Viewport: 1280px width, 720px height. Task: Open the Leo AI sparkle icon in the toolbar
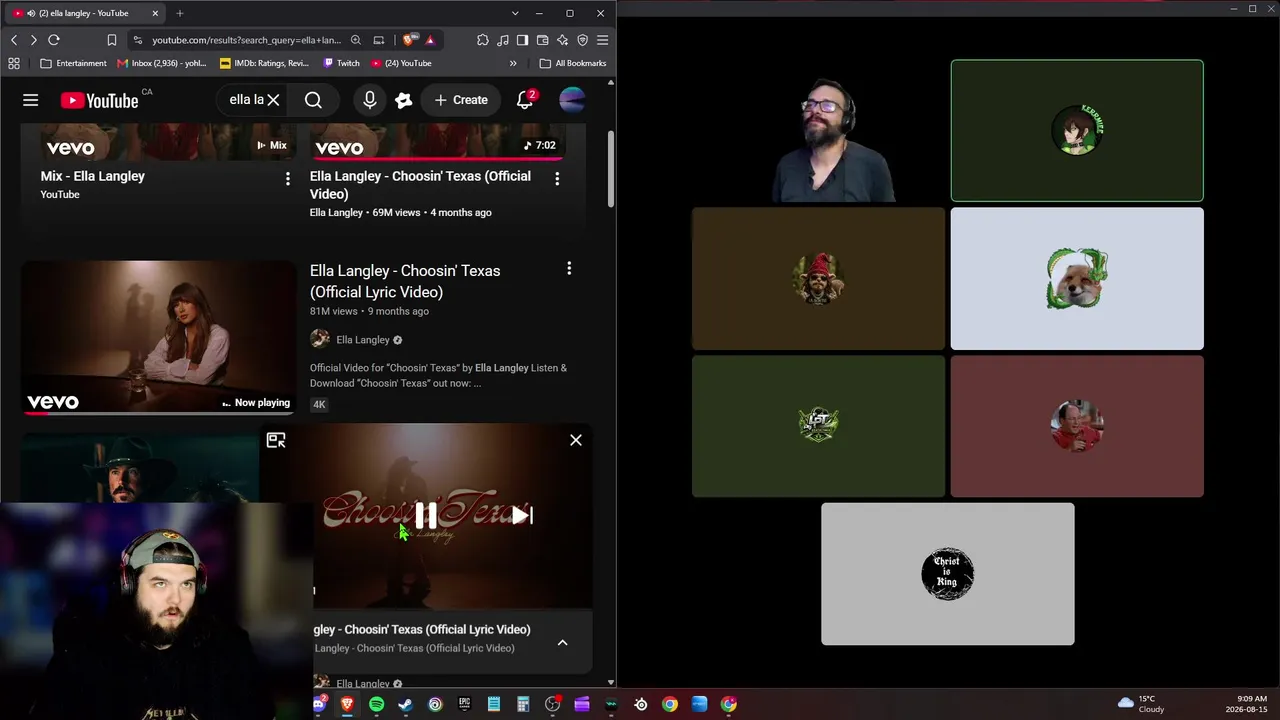click(x=563, y=40)
